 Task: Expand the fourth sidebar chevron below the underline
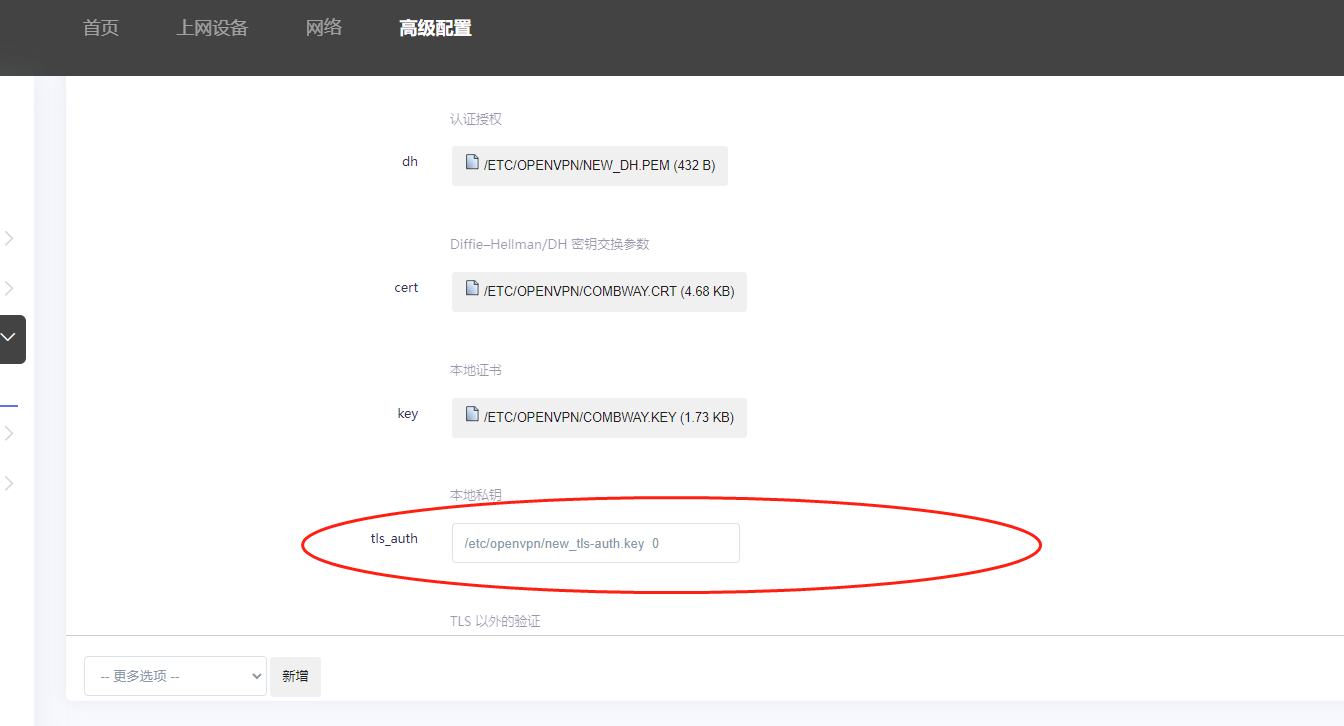coord(9,433)
